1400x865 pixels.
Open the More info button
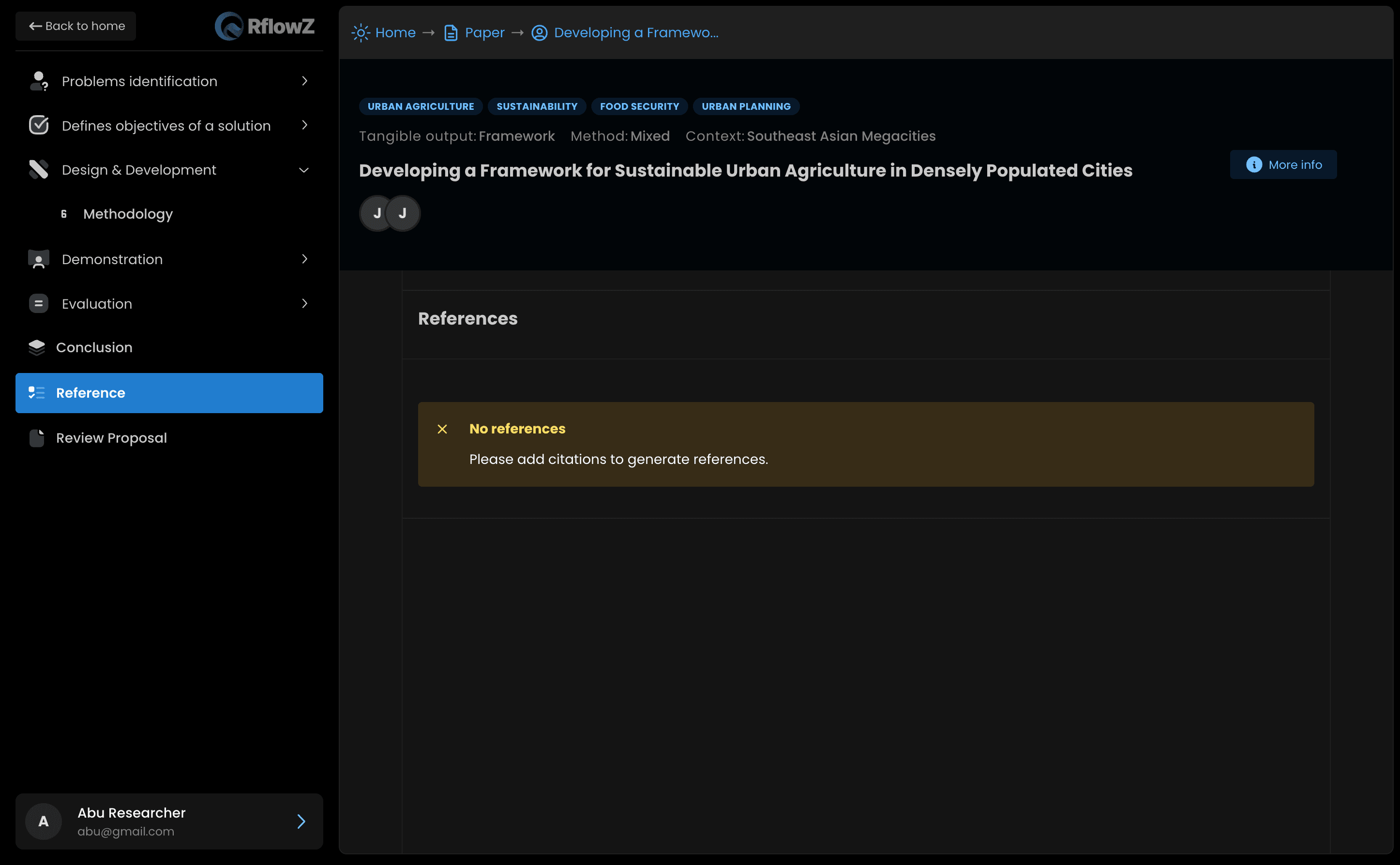(1283, 165)
